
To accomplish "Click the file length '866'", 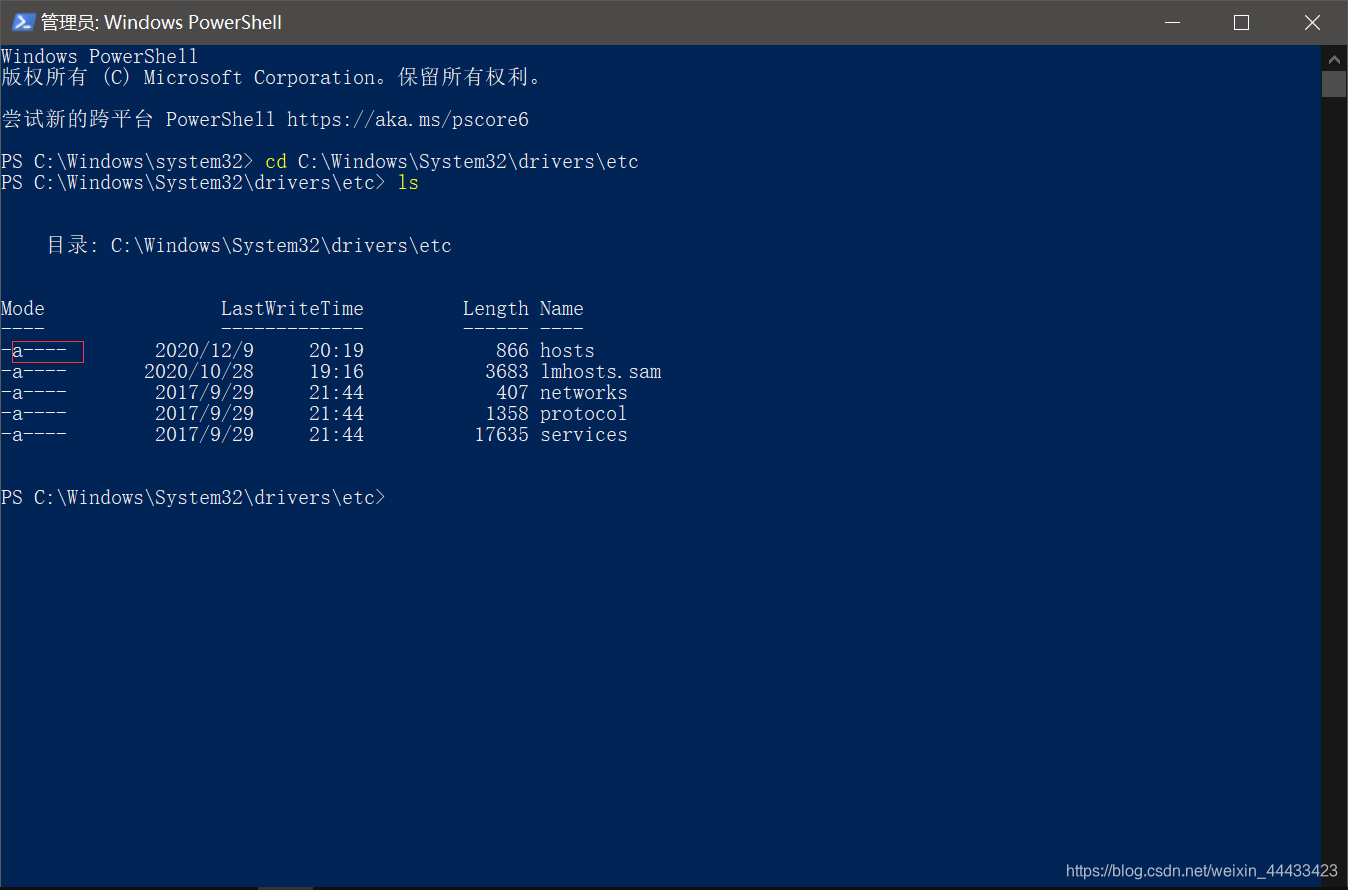I will [512, 351].
